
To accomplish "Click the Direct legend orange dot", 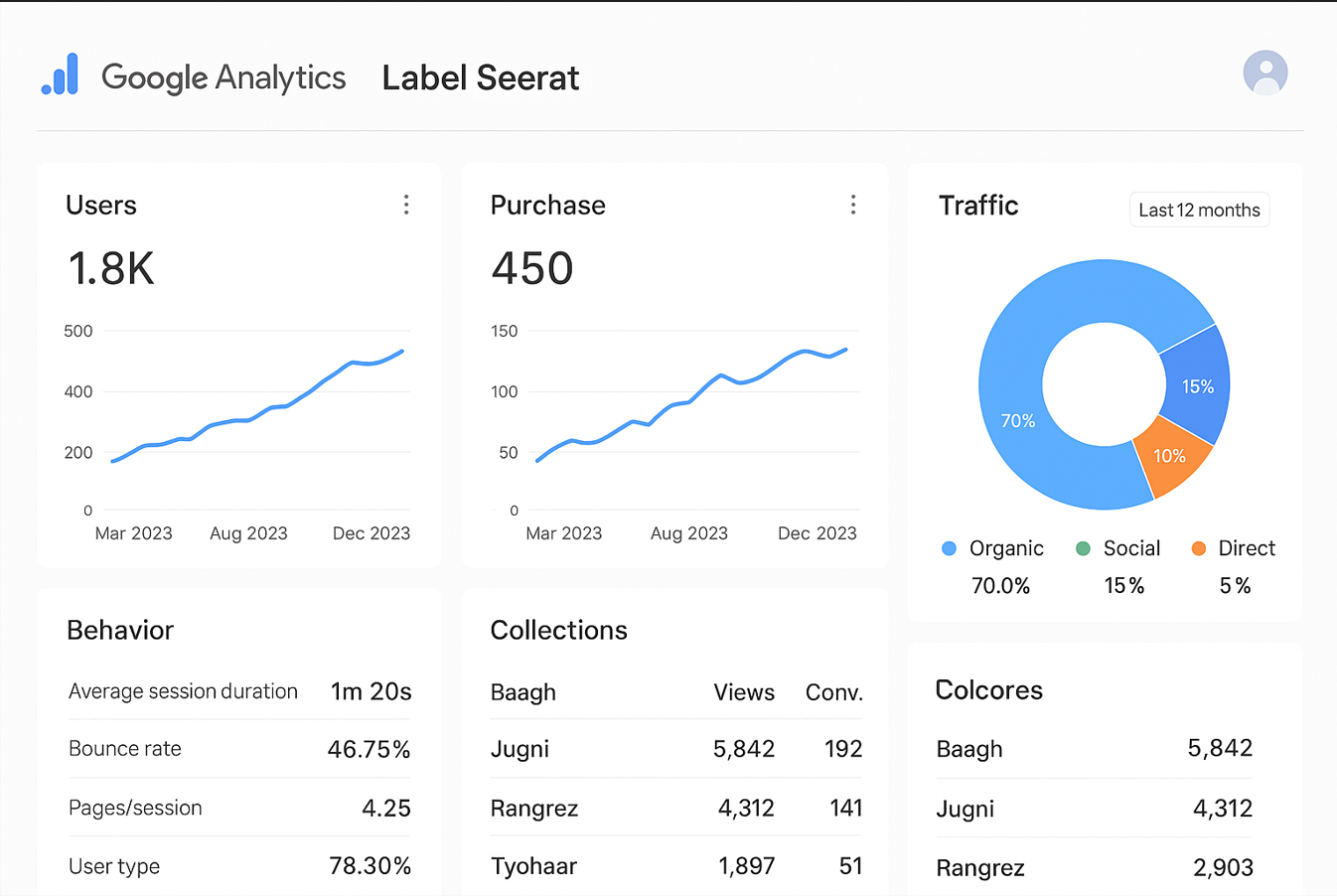I will 1198,548.
